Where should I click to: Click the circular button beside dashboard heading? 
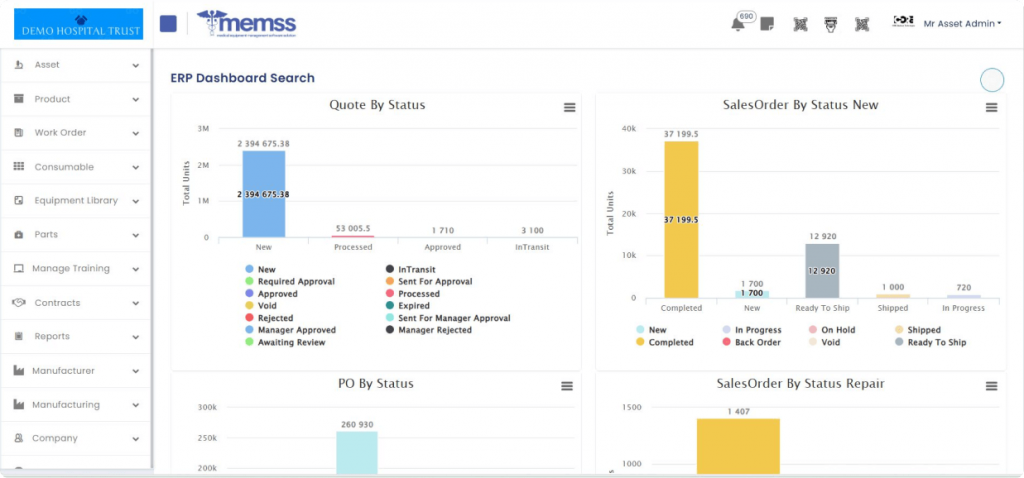(992, 80)
